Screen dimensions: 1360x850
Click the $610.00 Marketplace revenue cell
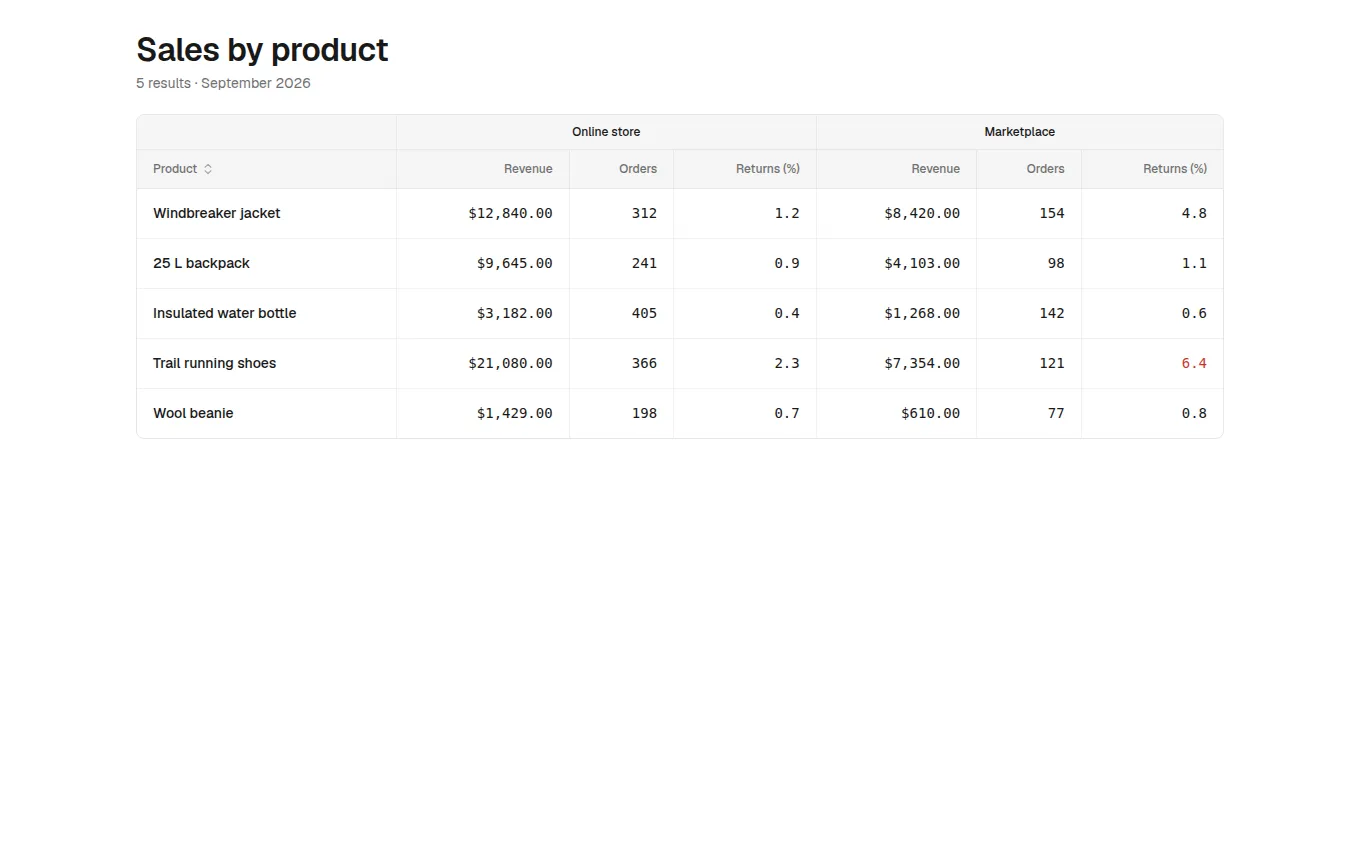[897, 413]
